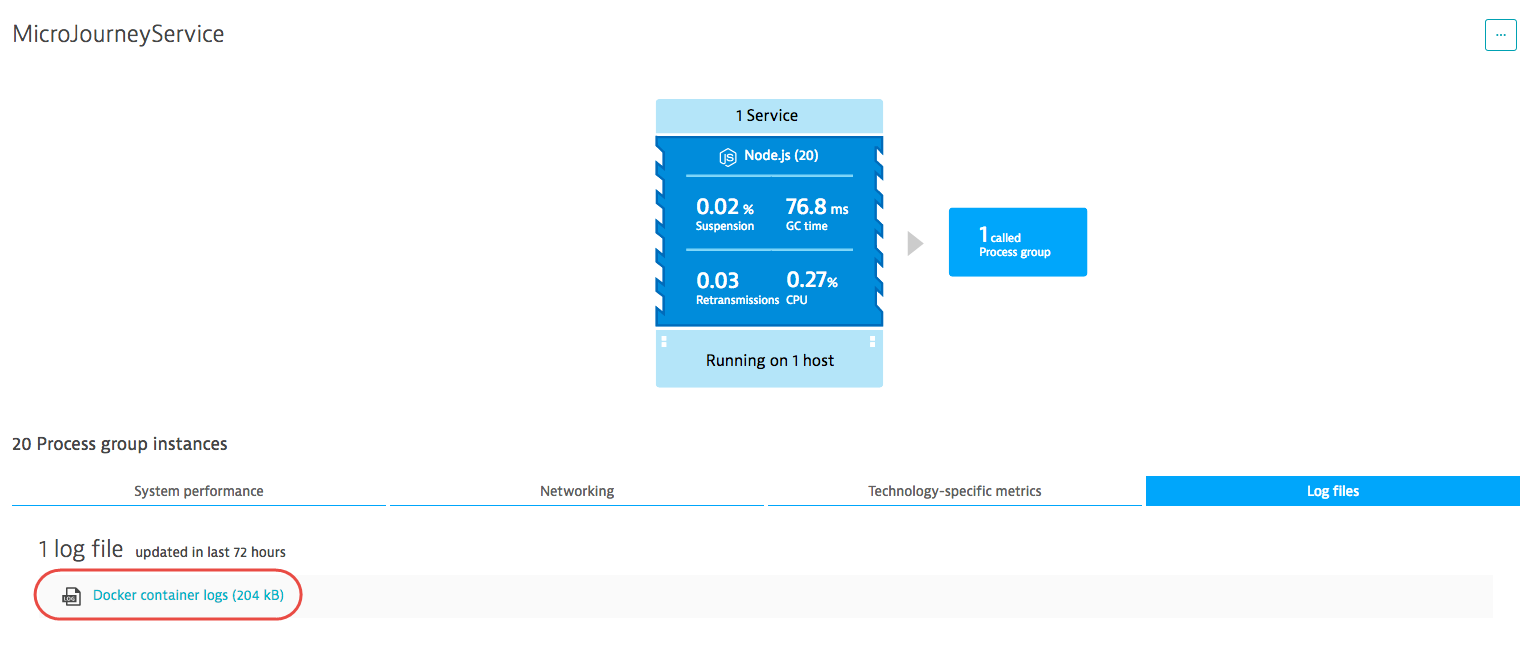The height and width of the screenshot is (655, 1527).
Task: Click the 76.8 ms GC time metric
Action: pyautogui.click(x=817, y=214)
